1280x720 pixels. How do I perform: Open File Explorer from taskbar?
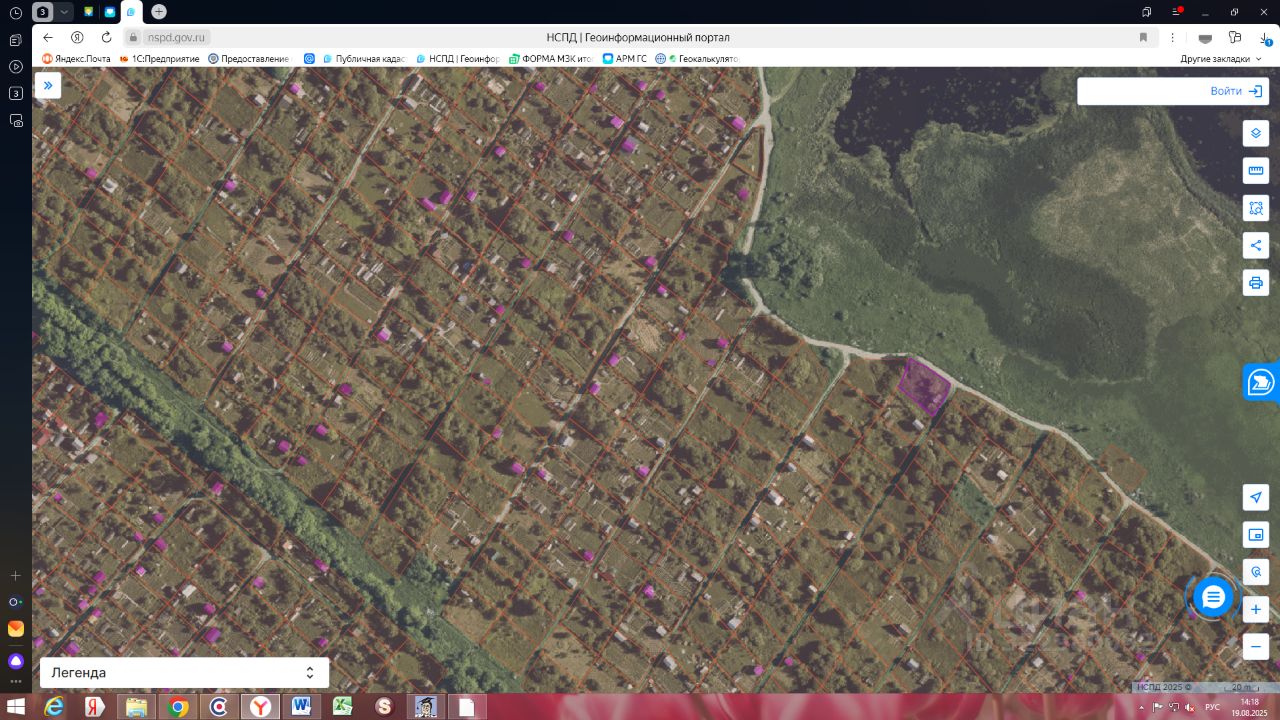(x=137, y=707)
